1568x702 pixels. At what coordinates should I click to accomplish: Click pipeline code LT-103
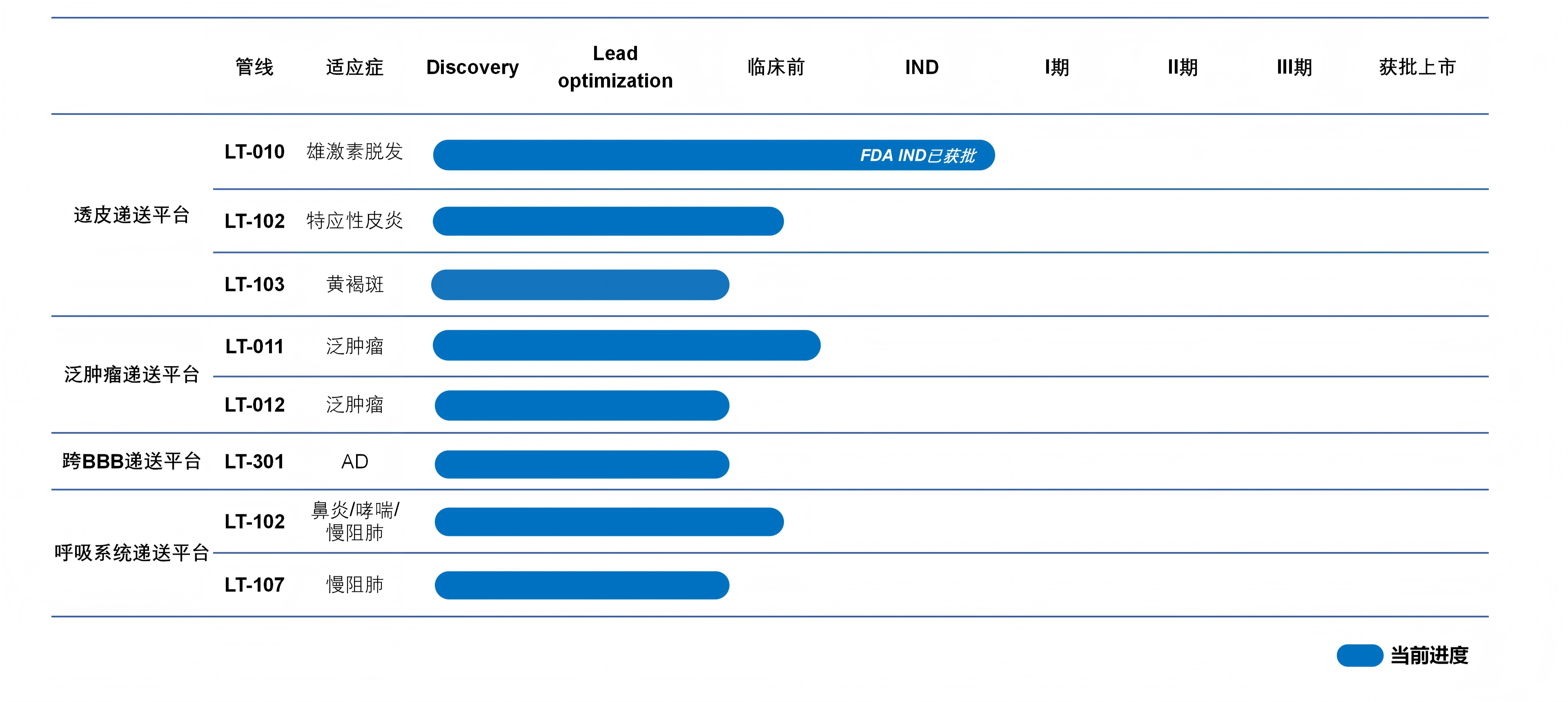tap(254, 284)
